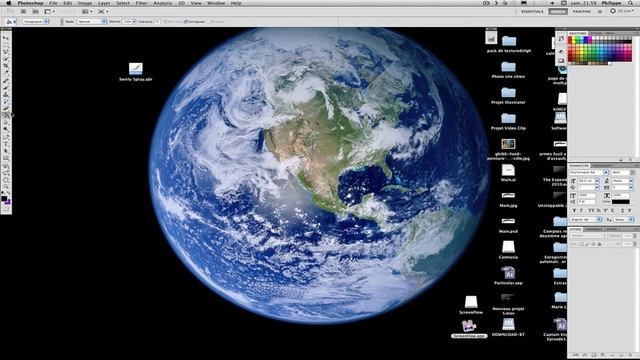Viewport: 640px width, 360px height.
Task: Click the Tolerance input field
Action: (x=156, y=21)
